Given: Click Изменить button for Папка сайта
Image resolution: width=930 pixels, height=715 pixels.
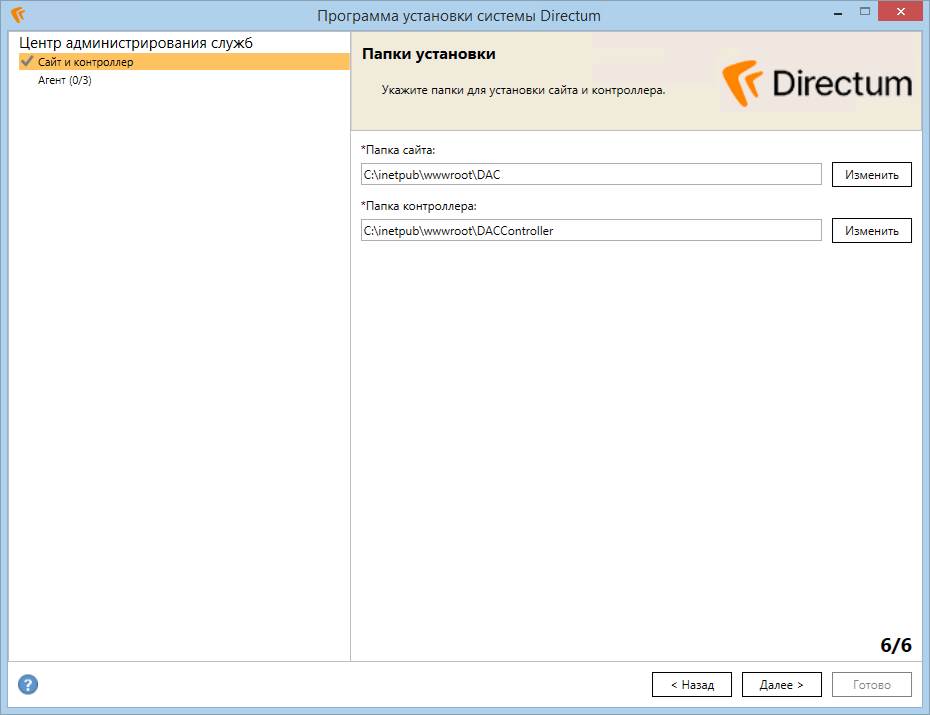Looking at the screenshot, I should [x=871, y=175].
